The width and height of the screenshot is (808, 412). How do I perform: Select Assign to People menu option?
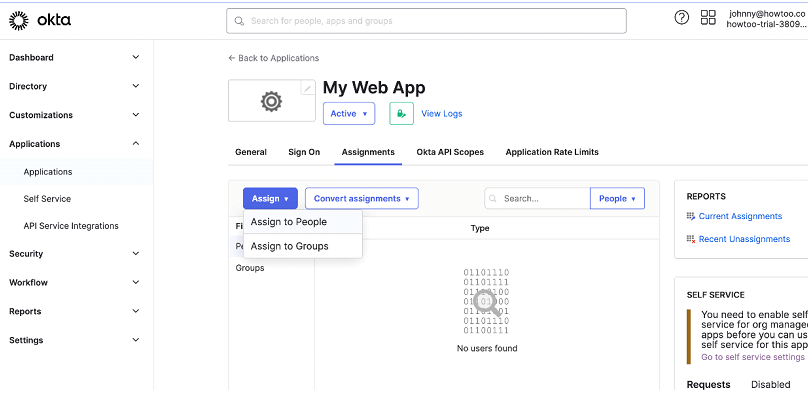289,222
